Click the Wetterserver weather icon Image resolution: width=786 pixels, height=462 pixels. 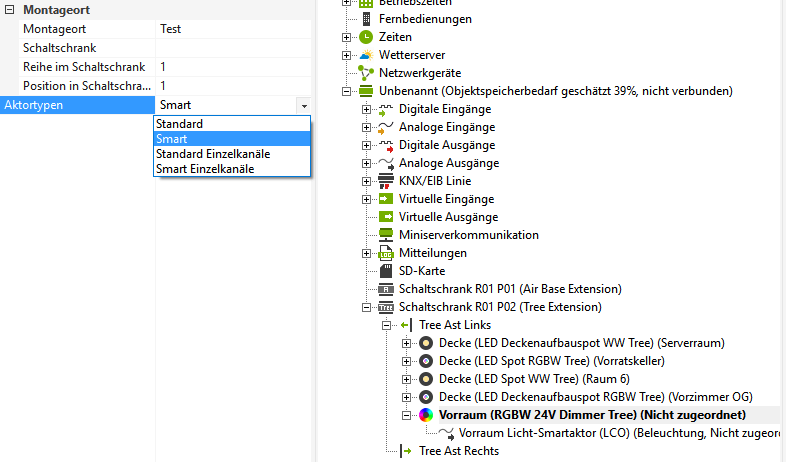(366, 55)
